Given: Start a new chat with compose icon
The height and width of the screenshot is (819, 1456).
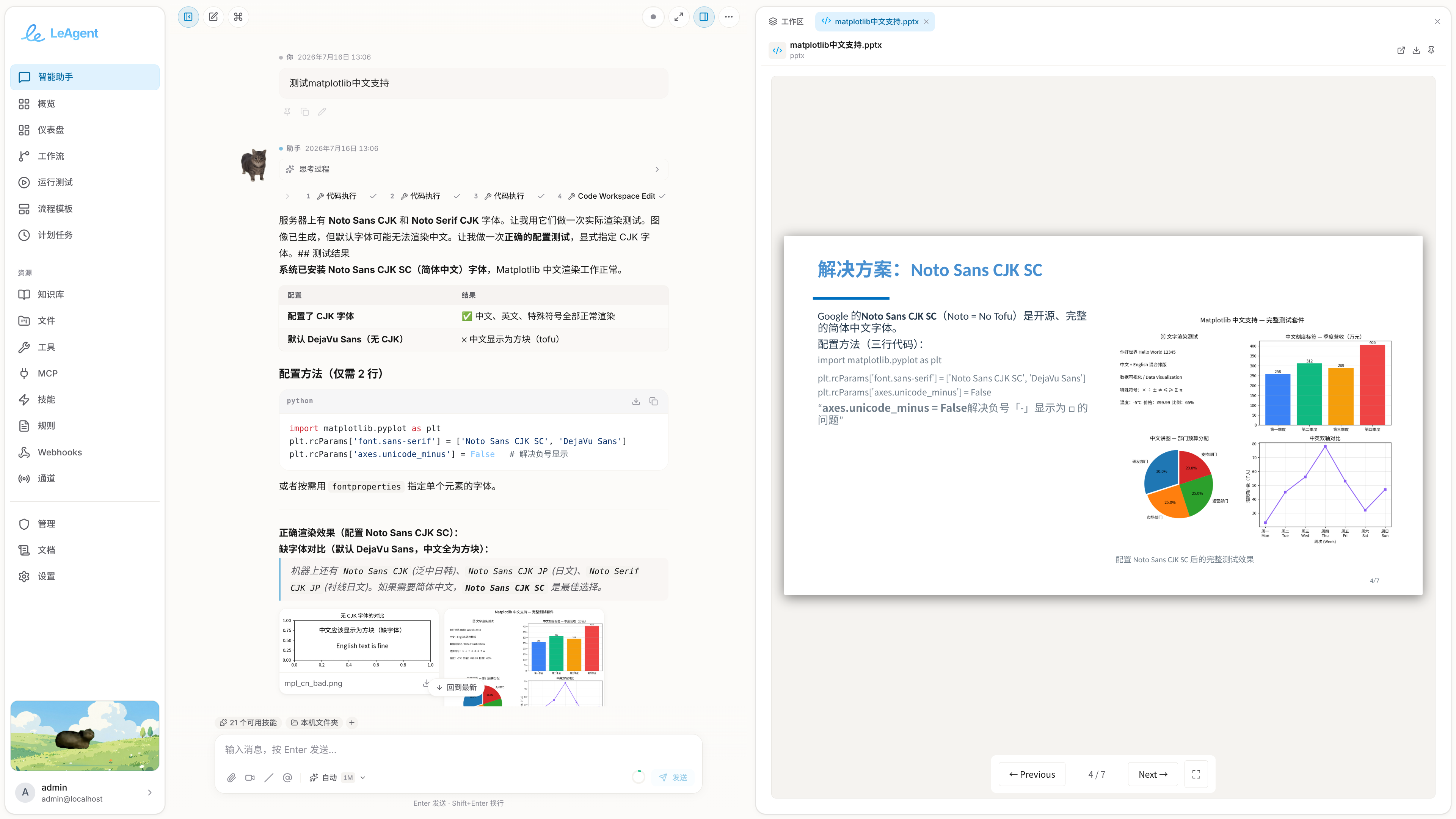Looking at the screenshot, I should (x=213, y=17).
